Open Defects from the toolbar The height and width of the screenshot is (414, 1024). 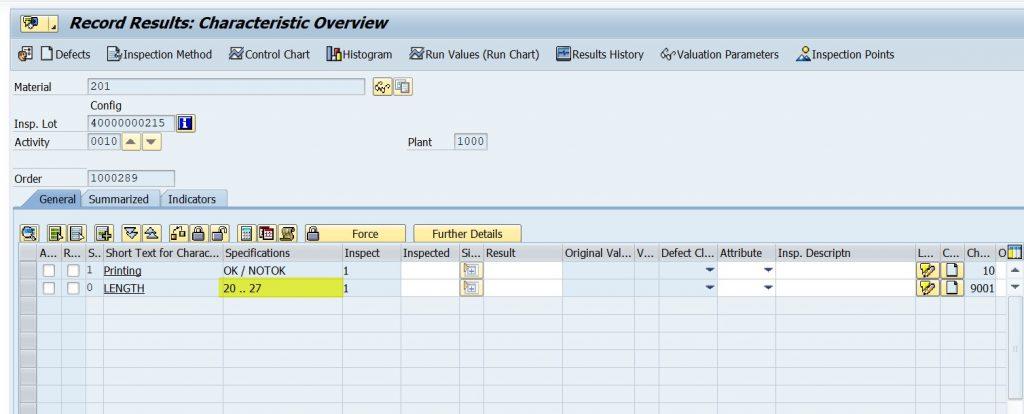[65, 54]
